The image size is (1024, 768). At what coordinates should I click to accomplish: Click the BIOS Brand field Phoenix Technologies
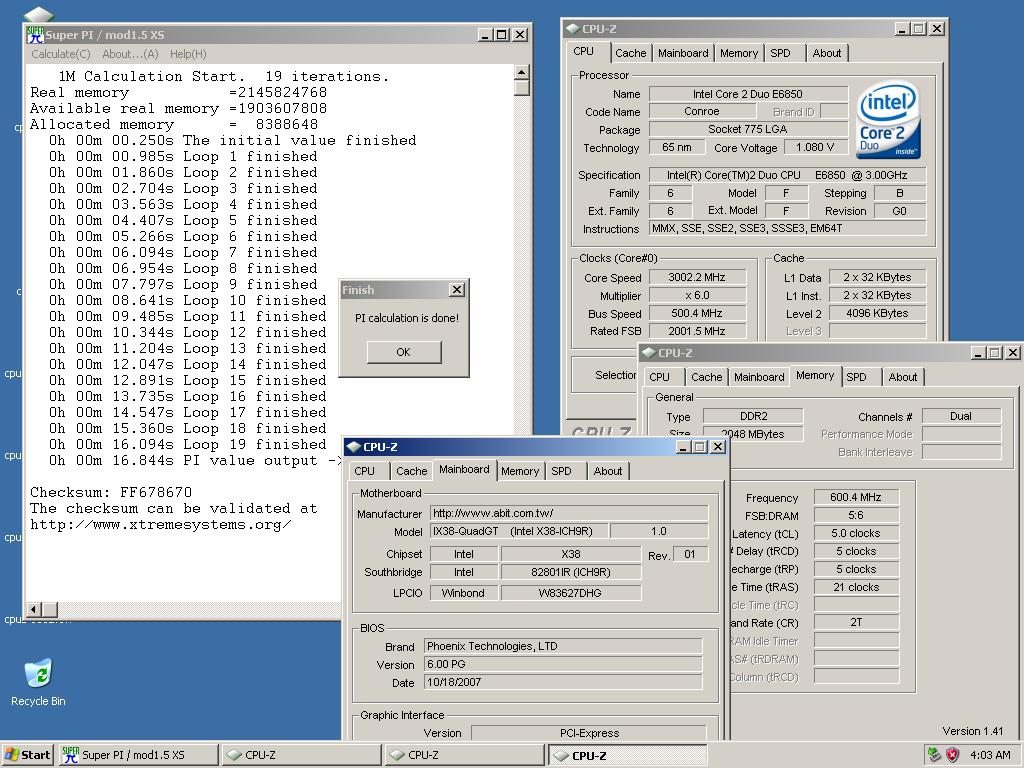(563, 647)
